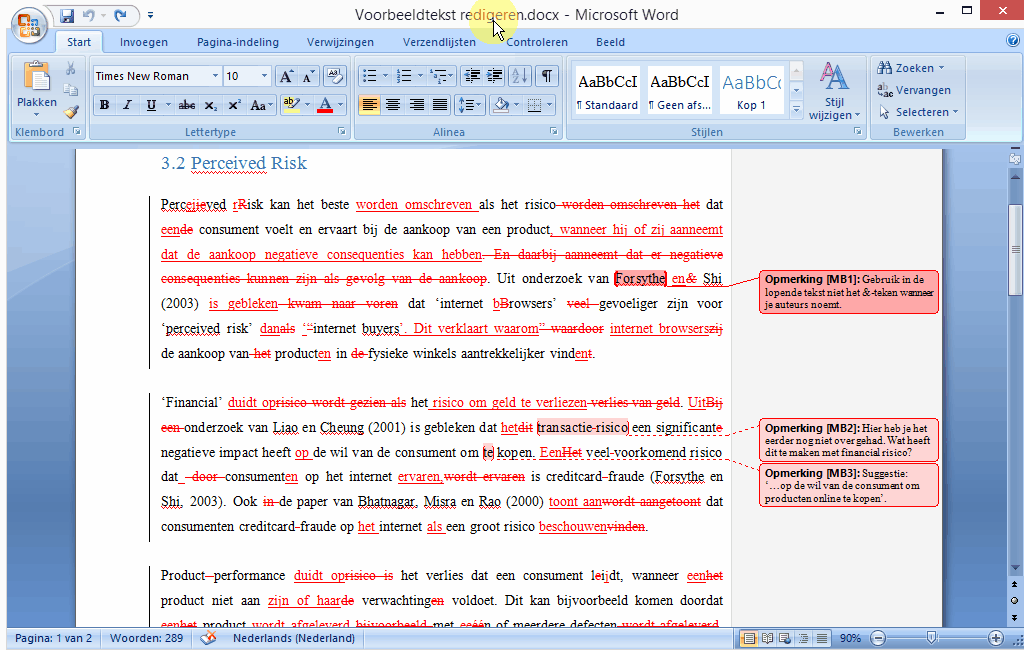
Task: Open the borders dropdown
Action: (x=549, y=105)
